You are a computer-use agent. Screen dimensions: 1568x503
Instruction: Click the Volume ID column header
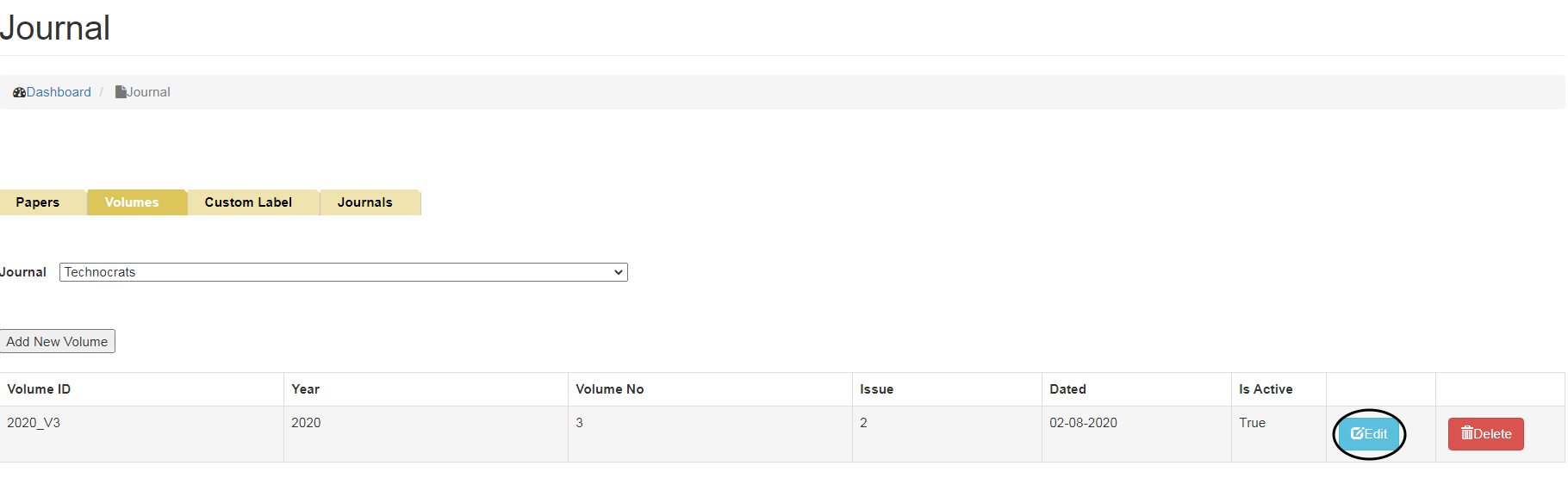39,389
